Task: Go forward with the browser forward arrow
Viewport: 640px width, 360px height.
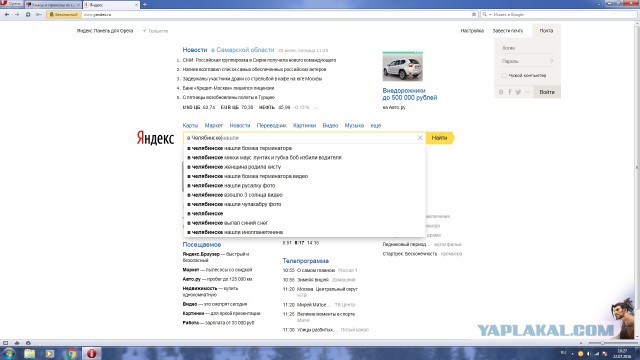Action: (17, 14)
